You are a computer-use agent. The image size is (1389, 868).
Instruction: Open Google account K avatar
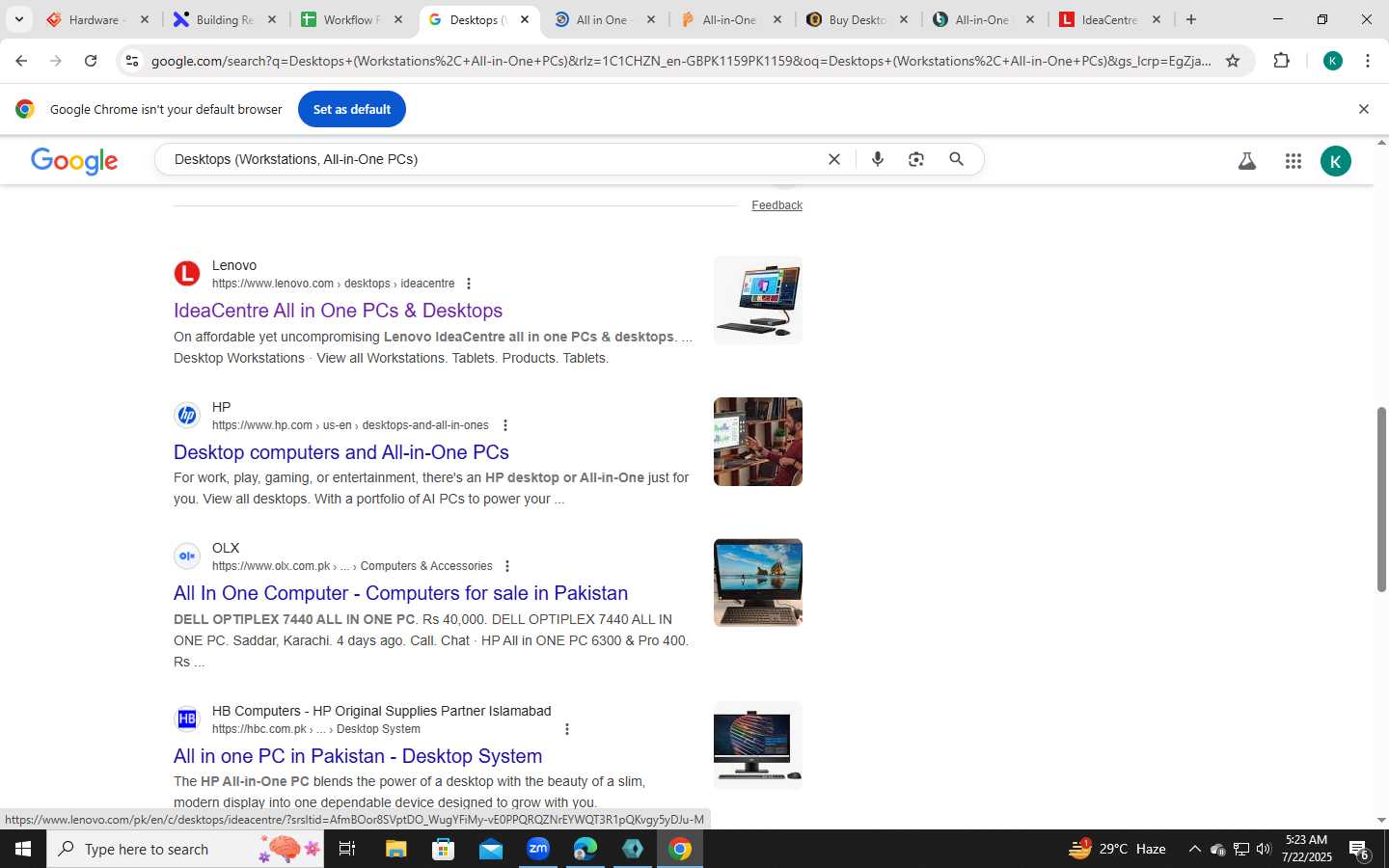(1336, 161)
